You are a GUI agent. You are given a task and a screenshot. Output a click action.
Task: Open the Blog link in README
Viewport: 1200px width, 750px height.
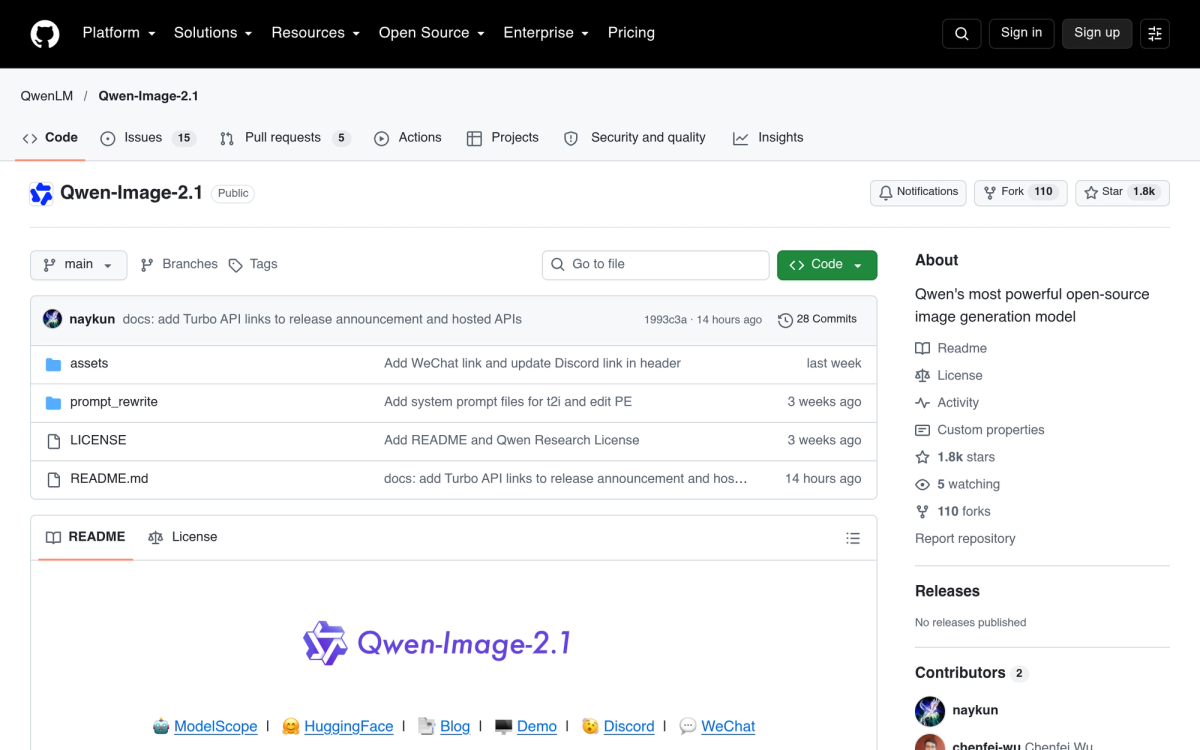455,726
